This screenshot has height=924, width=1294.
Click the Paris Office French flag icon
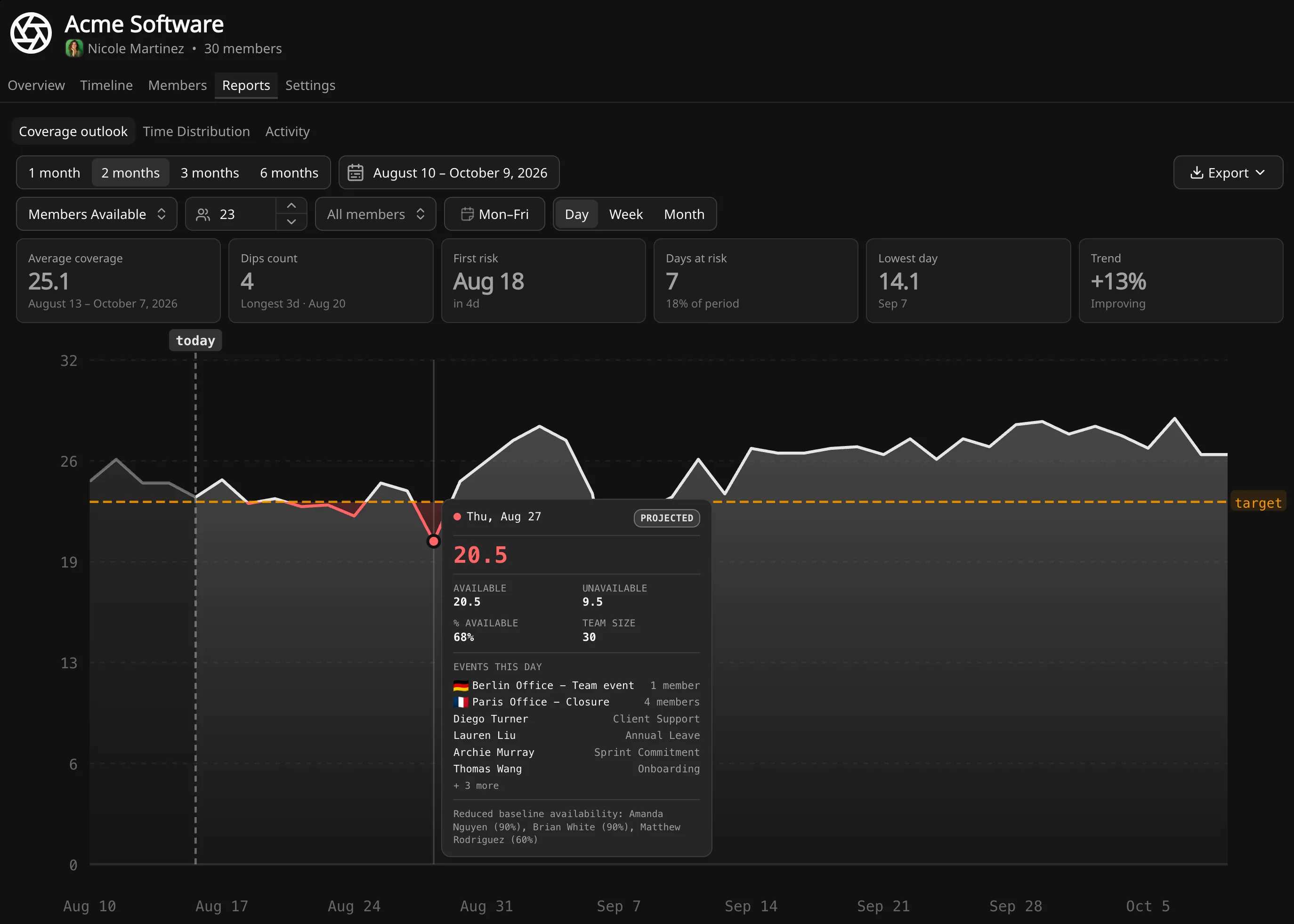[x=461, y=702]
